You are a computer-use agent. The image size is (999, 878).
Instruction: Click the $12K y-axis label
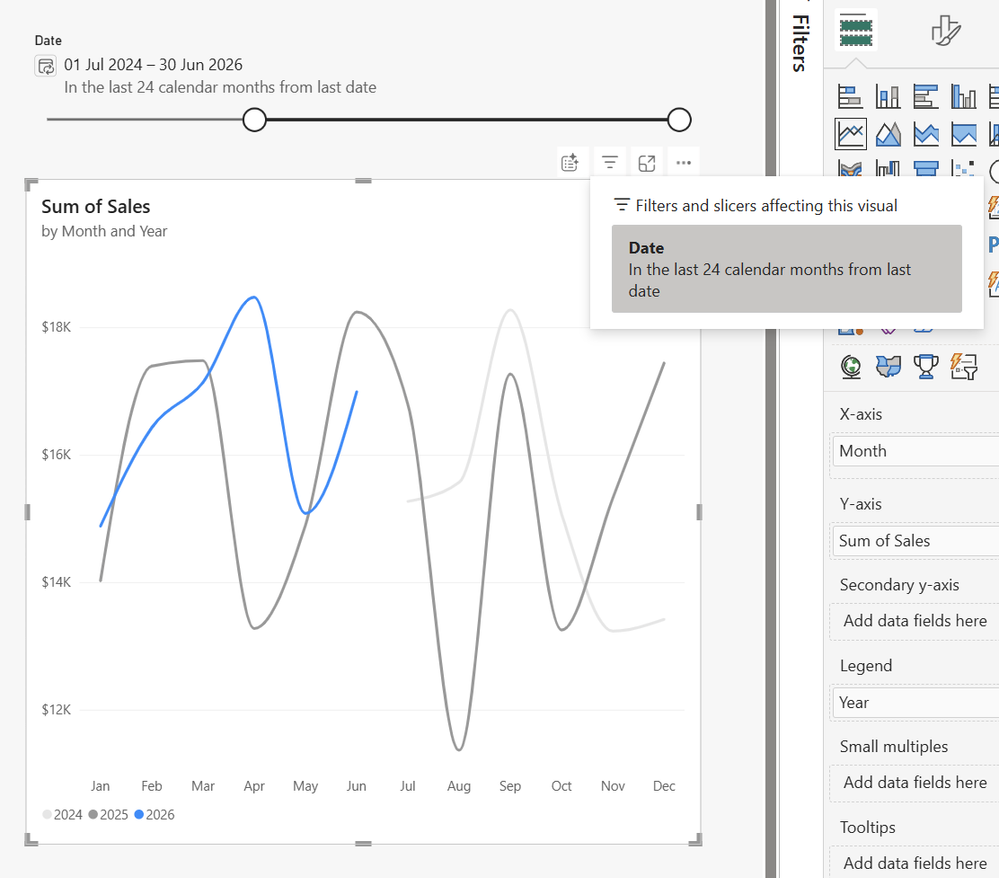coord(56,710)
